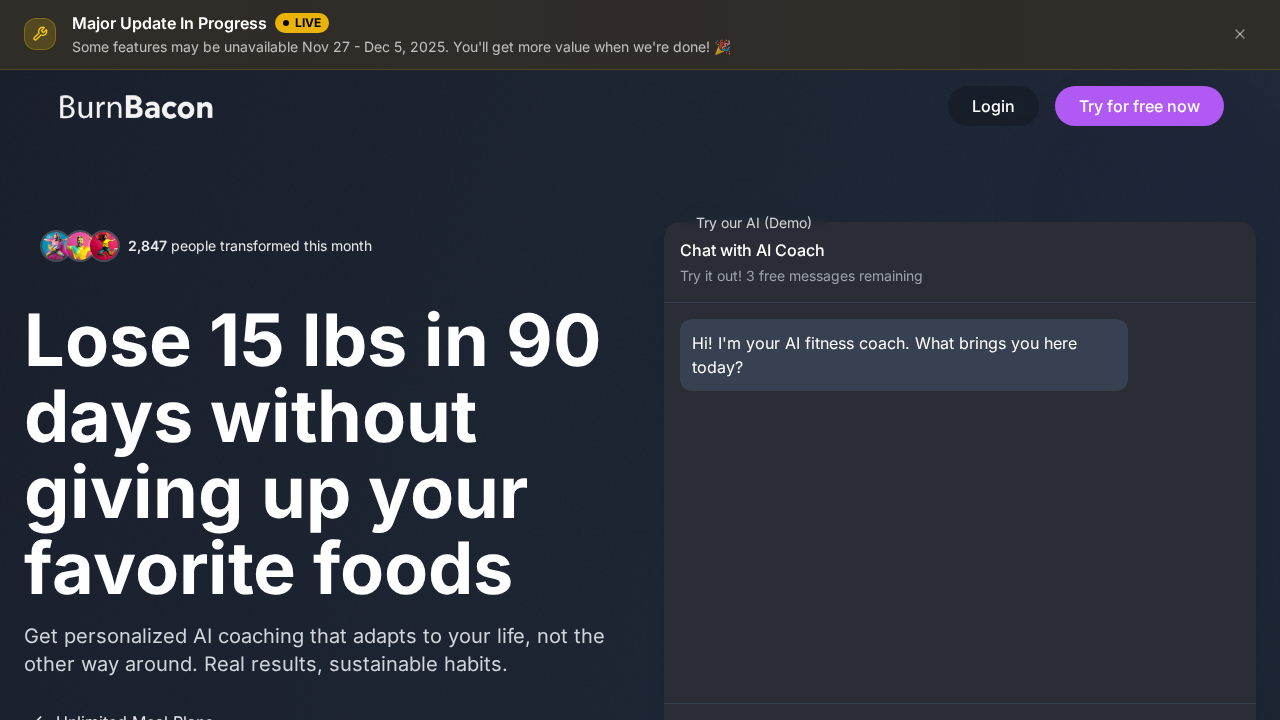The image size is (1280, 720).
Task: Click the "Major Update In Progress" title
Action: [x=169, y=23]
